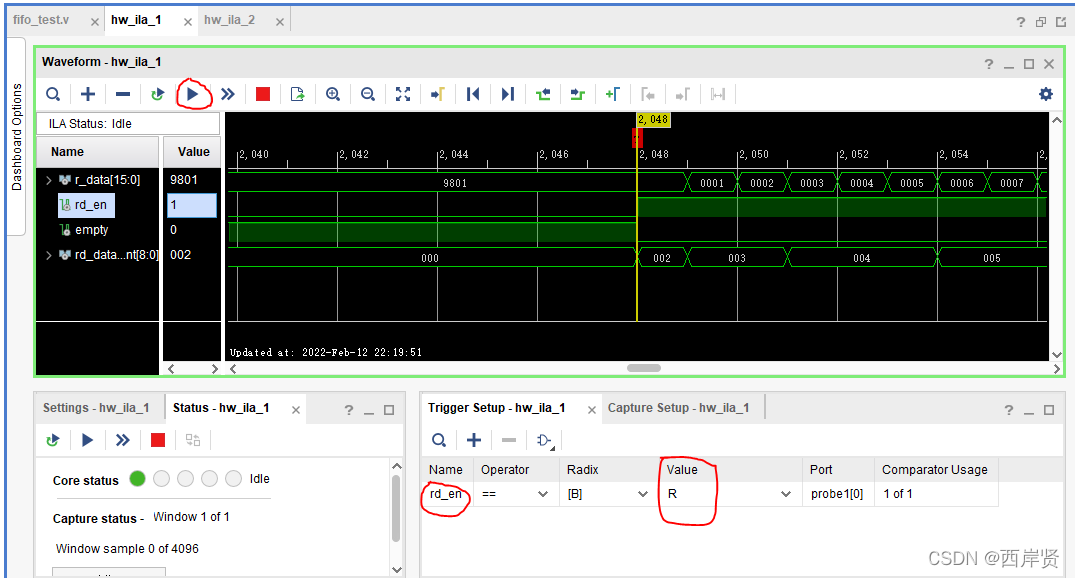Zoom out of the waveform
The image size is (1075, 578).
368,95
